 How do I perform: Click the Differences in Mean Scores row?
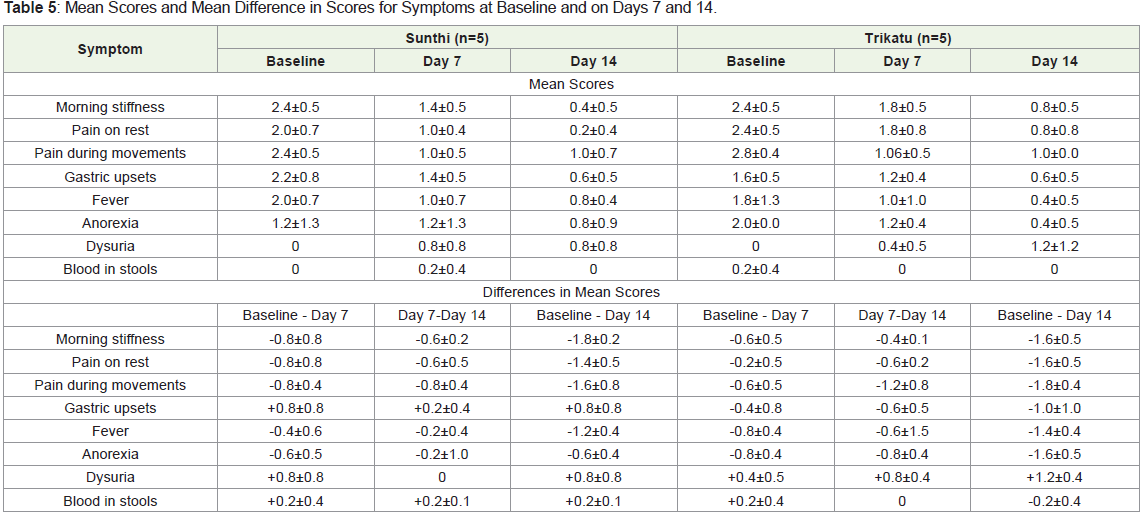pos(571,292)
